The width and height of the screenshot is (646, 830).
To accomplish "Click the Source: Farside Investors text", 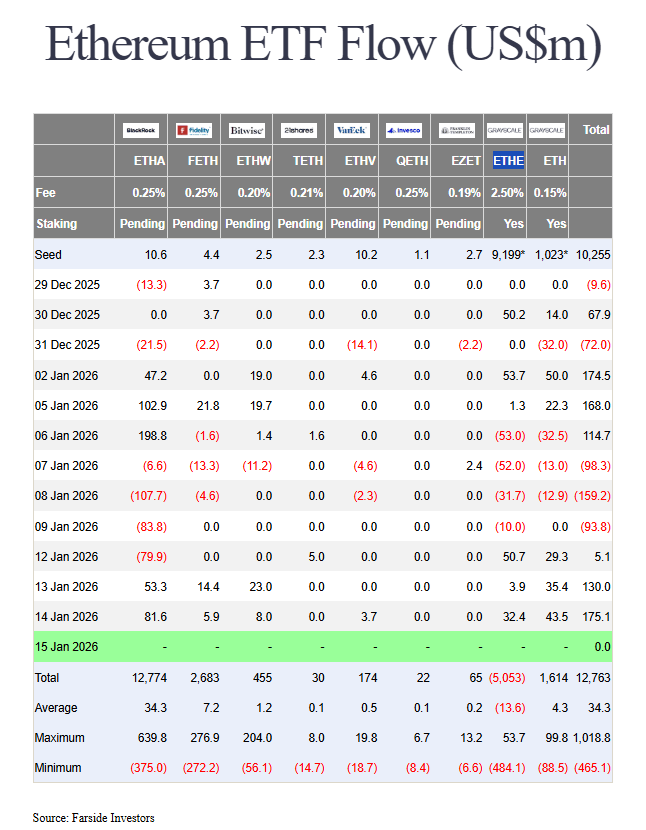I will pos(93,818).
